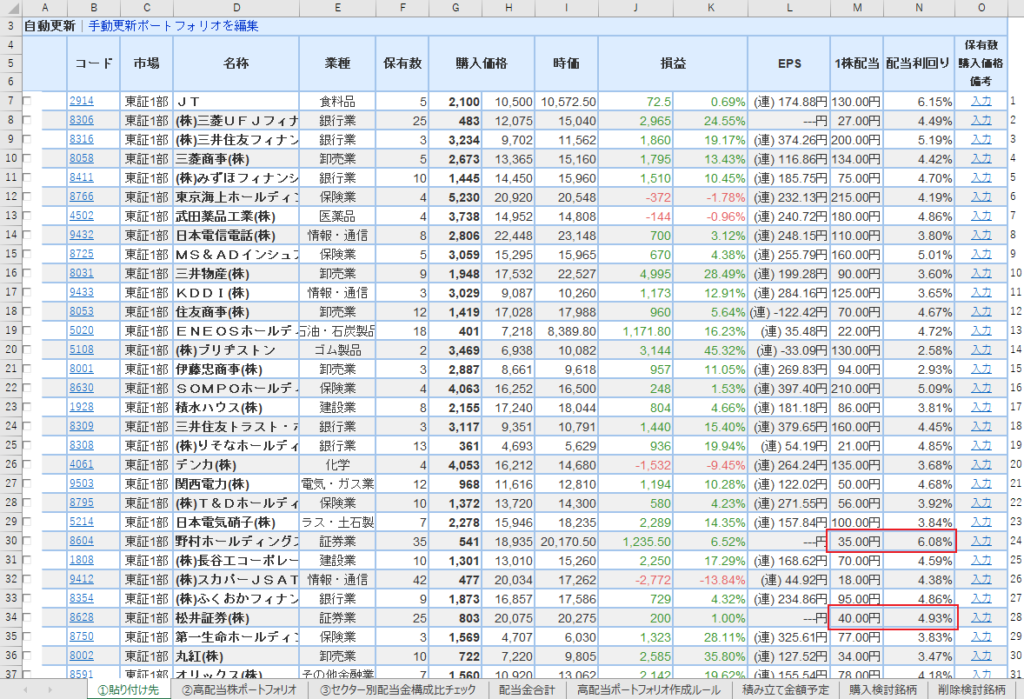Select row header 7

click(11, 101)
